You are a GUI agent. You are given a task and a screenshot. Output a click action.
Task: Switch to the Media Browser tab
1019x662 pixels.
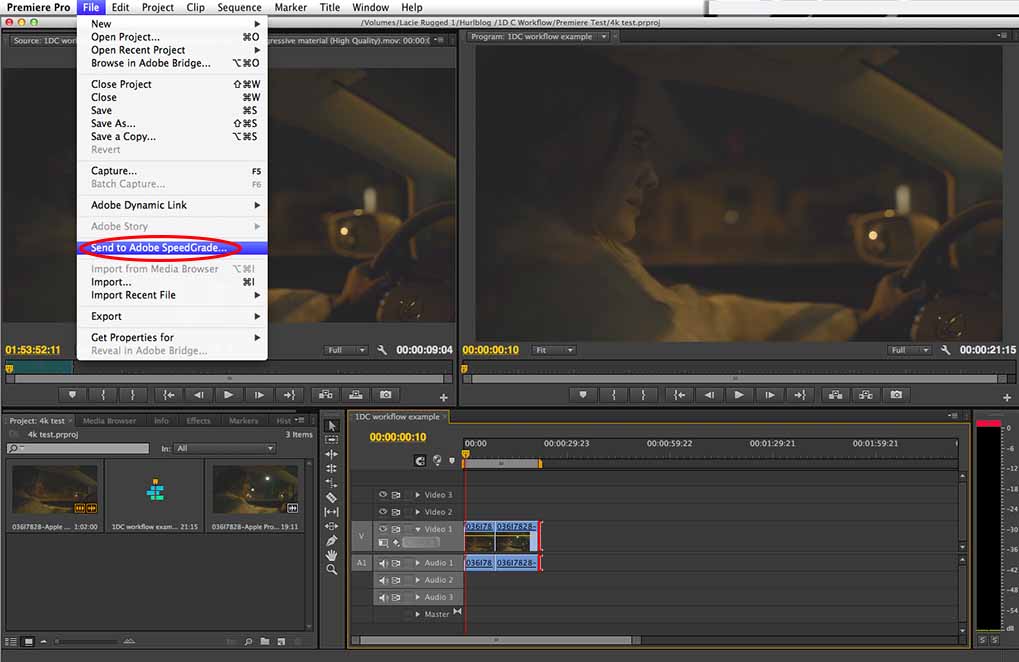point(108,421)
